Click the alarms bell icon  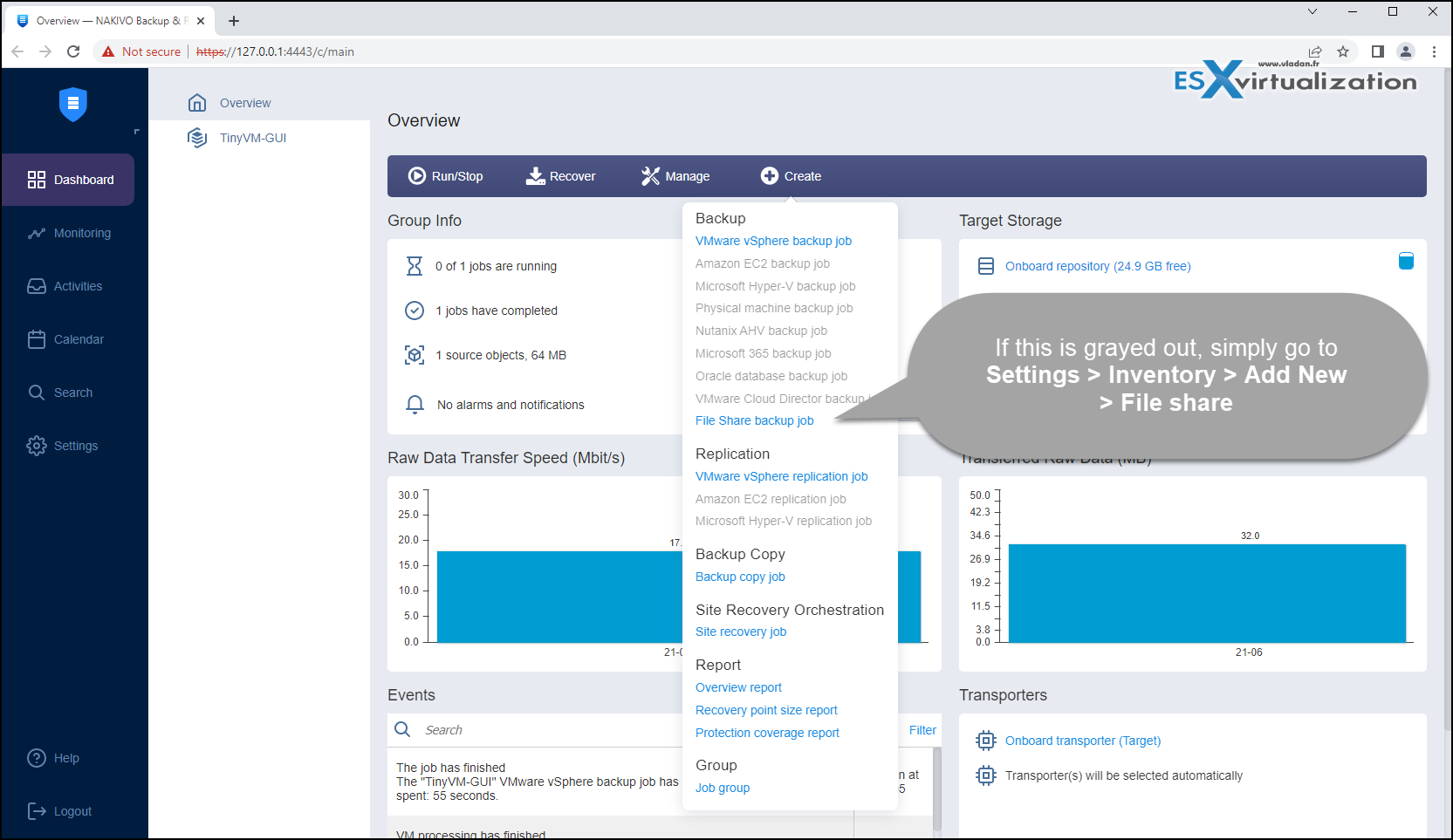415,405
